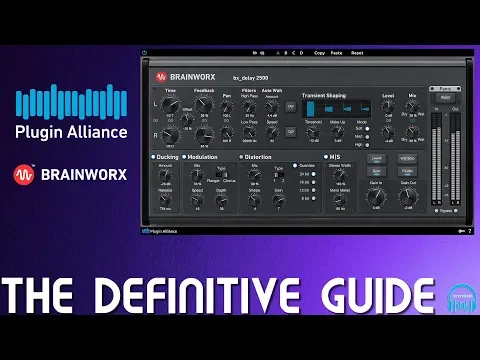The height and width of the screenshot is (360, 480).
Task: Toggle the plugin power icon
Action: click(144, 53)
